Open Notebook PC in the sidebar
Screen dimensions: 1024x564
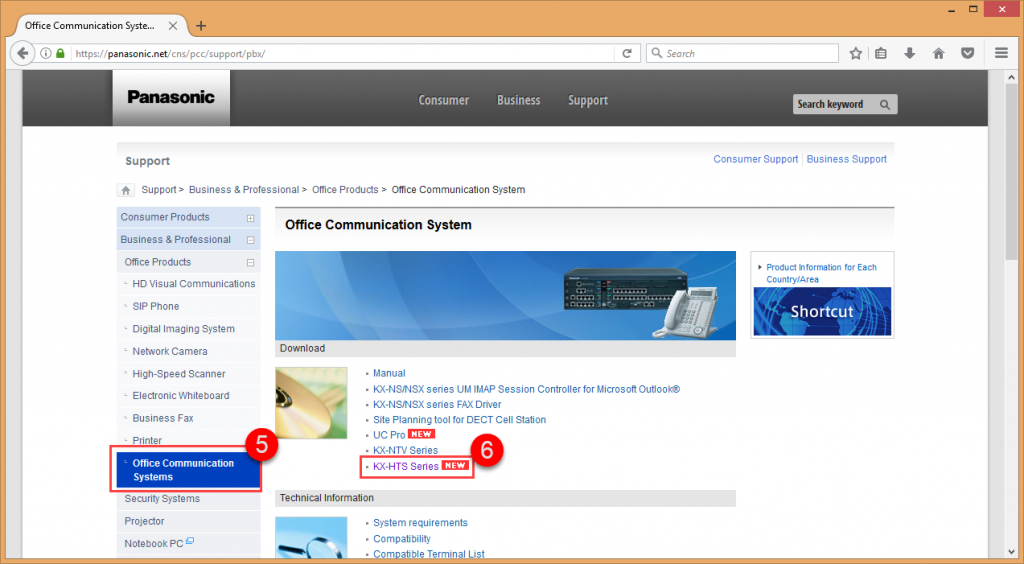(154, 544)
